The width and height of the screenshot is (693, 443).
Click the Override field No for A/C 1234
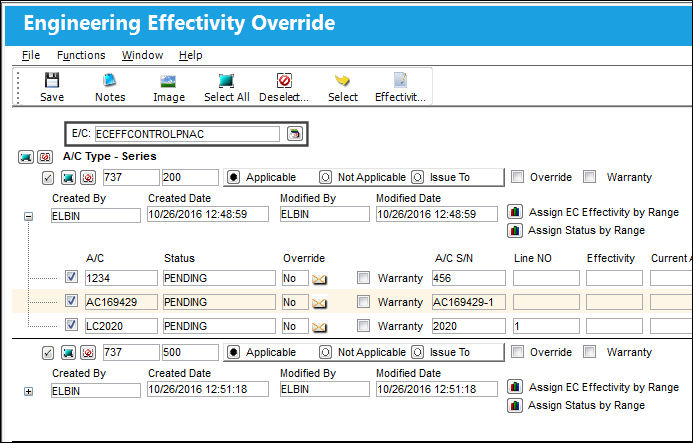pyautogui.click(x=295, y=278)
